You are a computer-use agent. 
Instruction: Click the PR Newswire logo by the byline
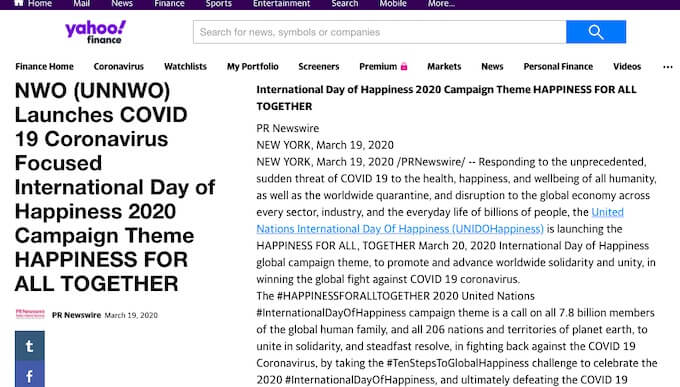(30, 314)
